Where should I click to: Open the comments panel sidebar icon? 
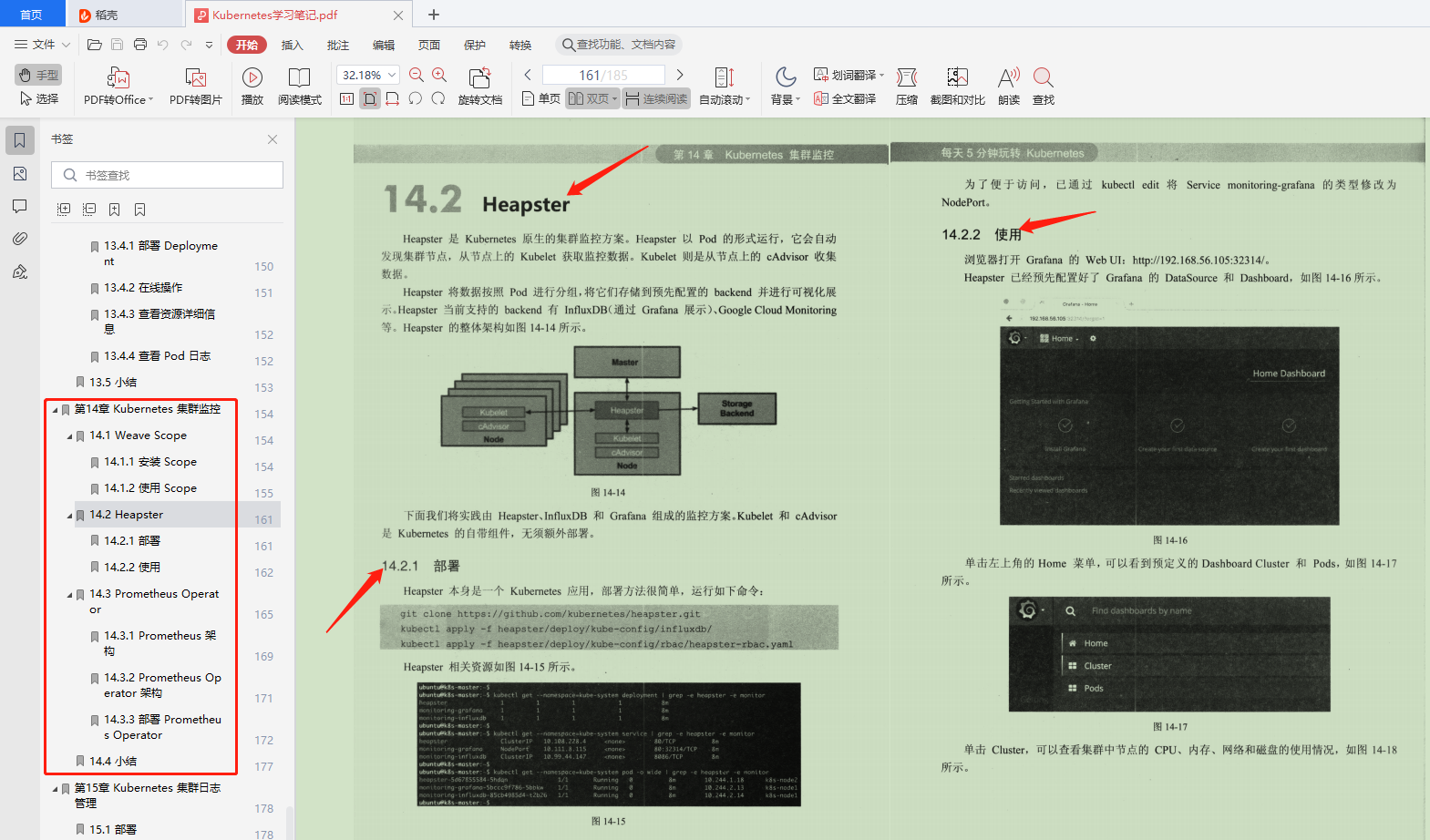pos(20,206)
